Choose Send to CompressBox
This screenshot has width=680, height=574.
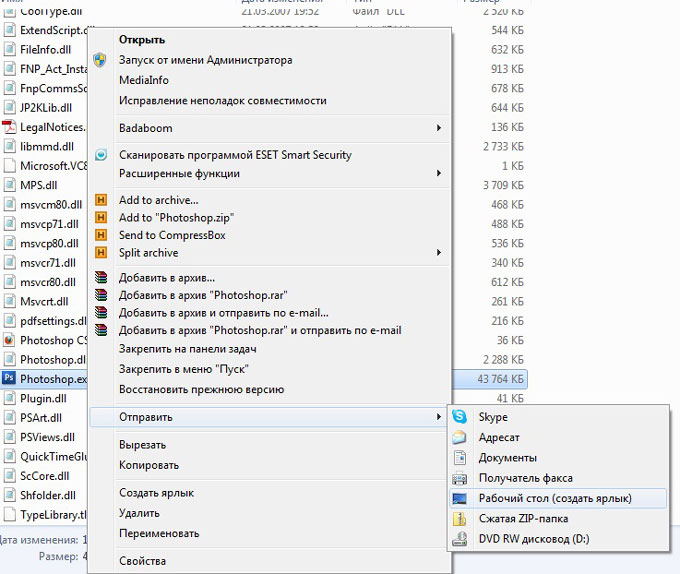[x=172, y=235]
